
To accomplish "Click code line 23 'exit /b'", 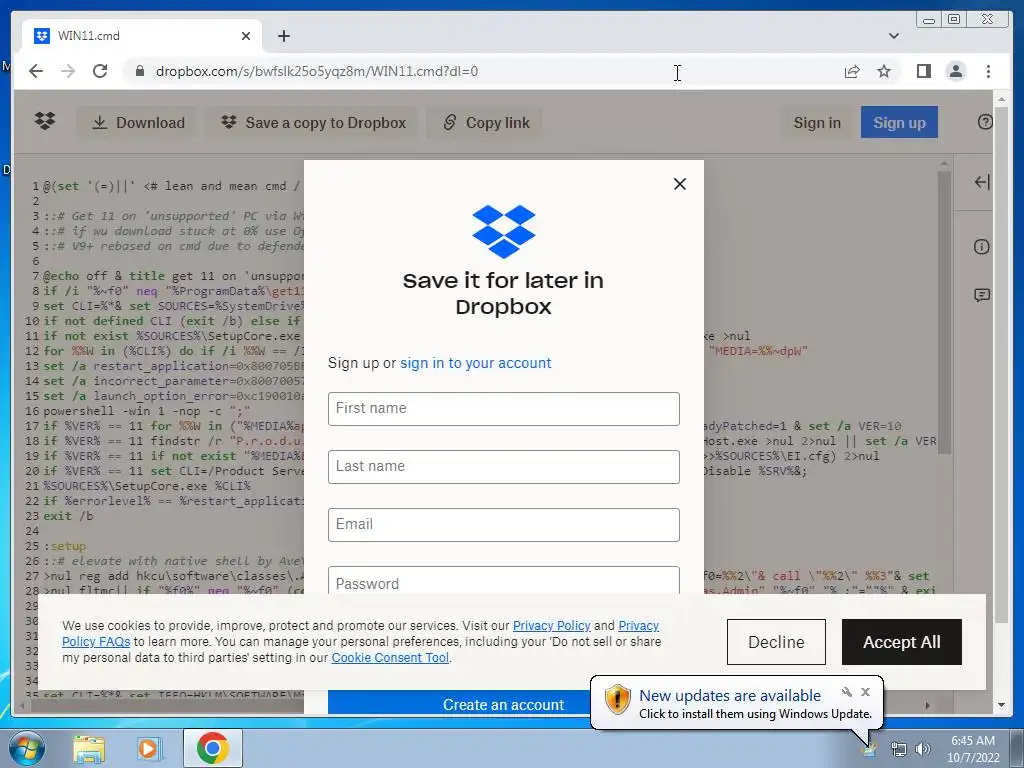I will (x=69, y=516).
